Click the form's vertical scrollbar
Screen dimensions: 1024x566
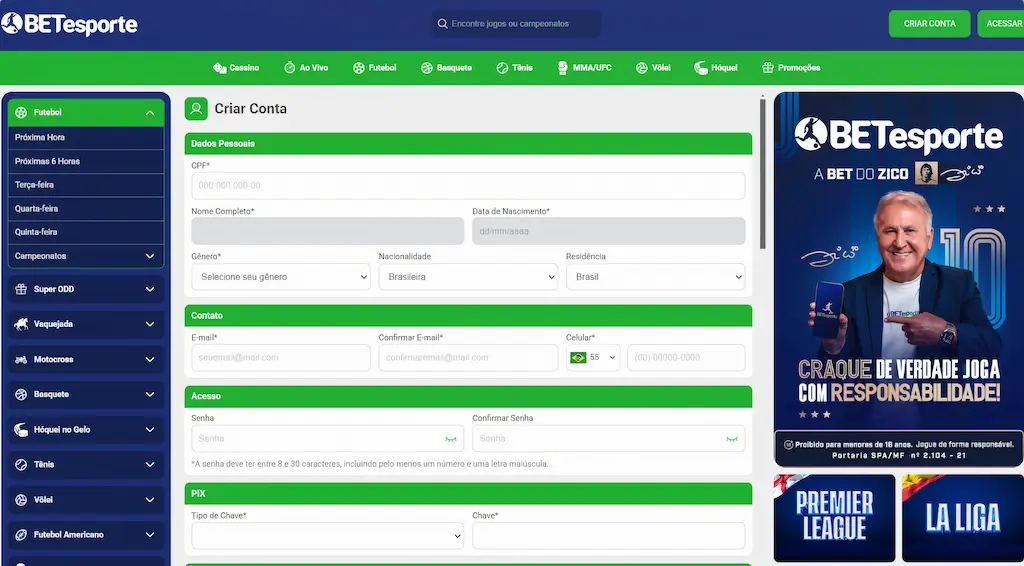click(762, 173)
